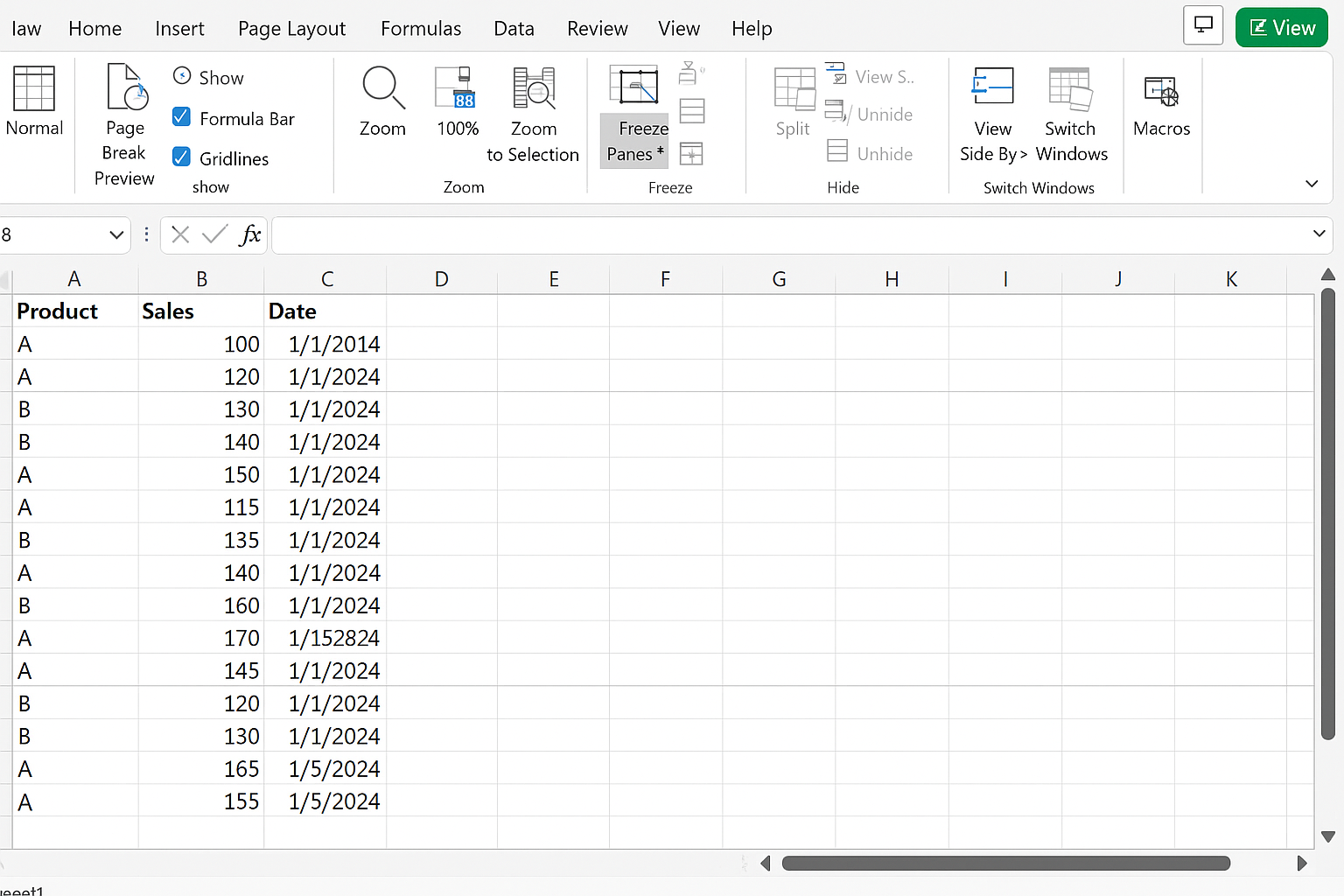
Task: Click middle small icon right of Freeze Panes
Action: click(692, 111)
